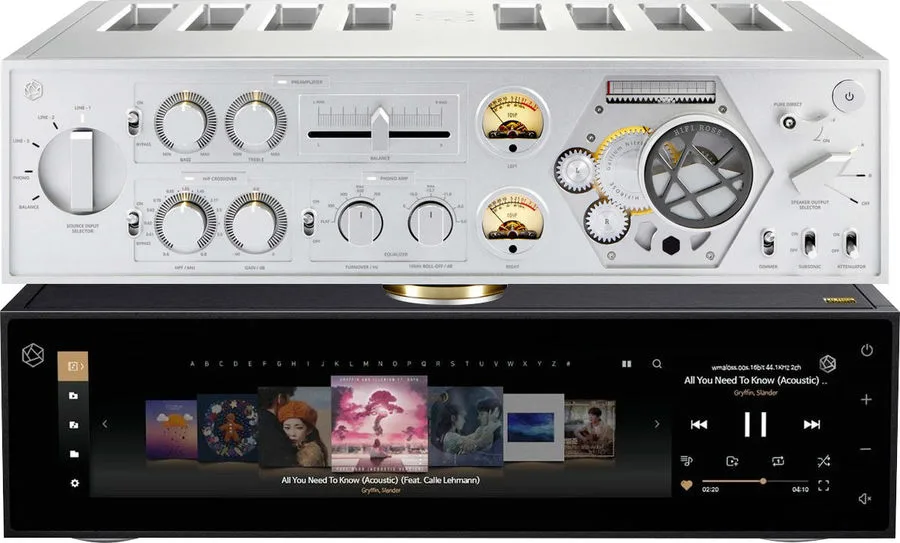Click the Turnover equalizer knob
900x543 pixels.
[x=360, y=222]
